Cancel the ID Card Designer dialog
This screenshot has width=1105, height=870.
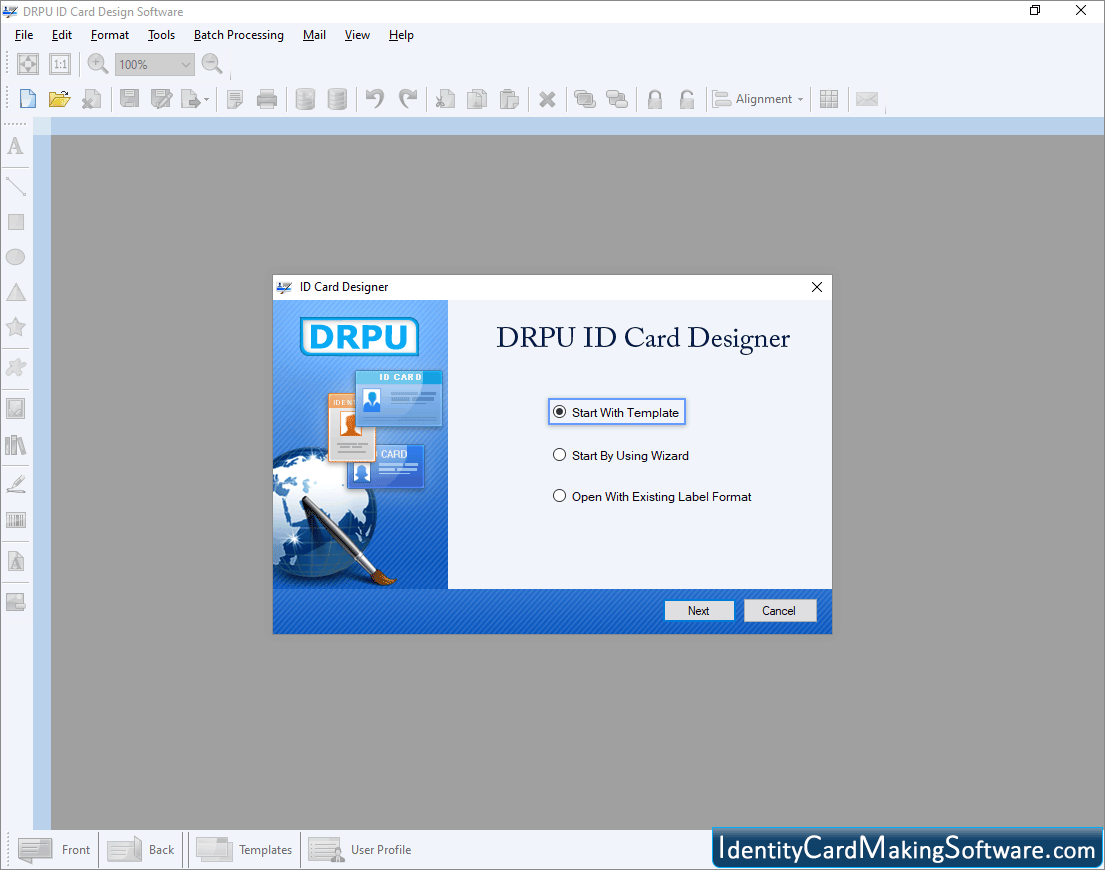779,610
